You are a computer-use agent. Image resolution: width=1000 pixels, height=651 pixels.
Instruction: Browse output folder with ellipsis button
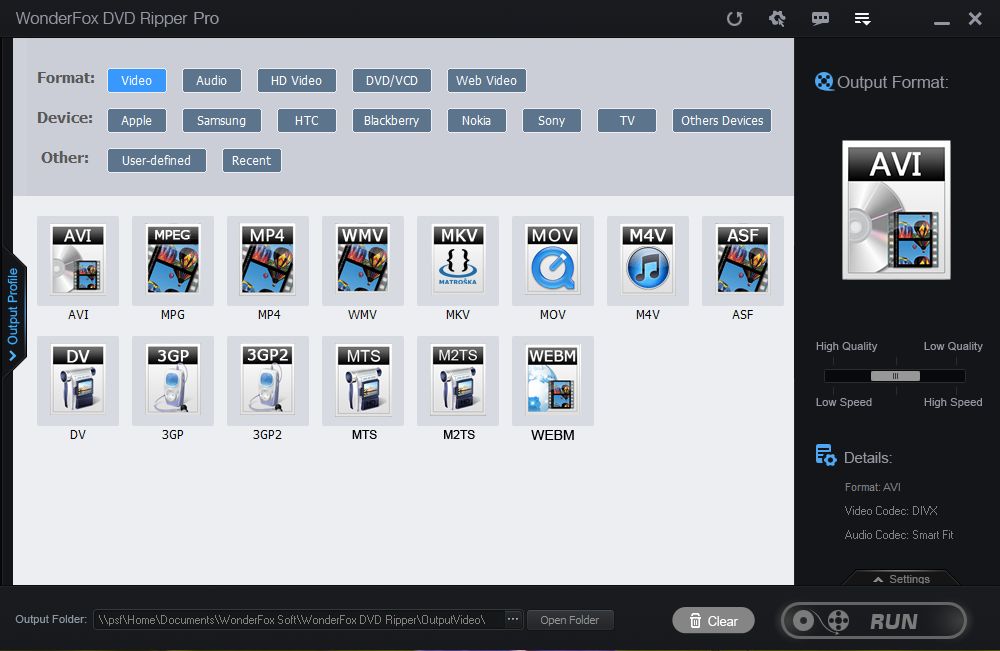pyautogui.click(x=513, y=619)
